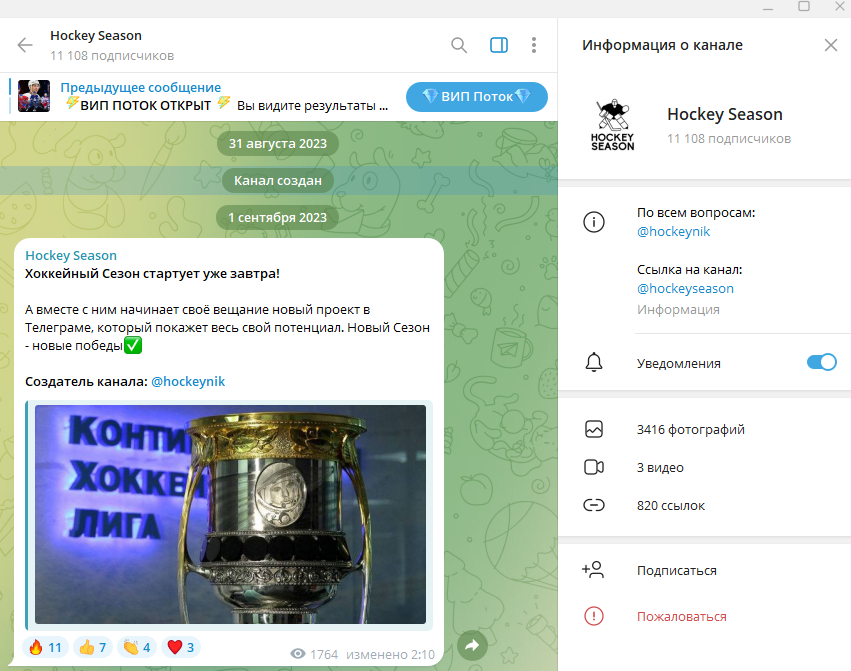Click the pinned message thumbnail image

tap(34, 96)
